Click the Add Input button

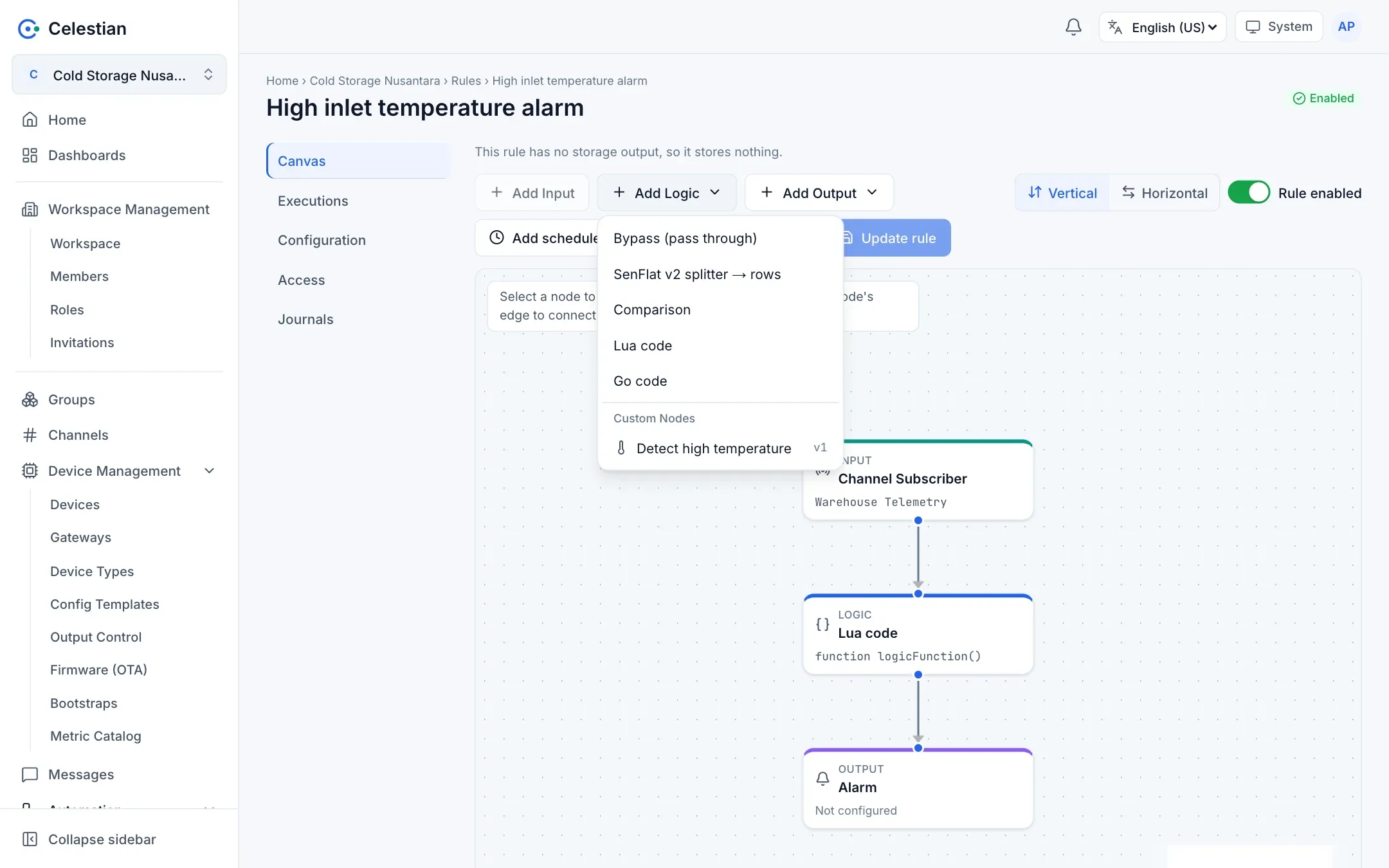[532, 192]
